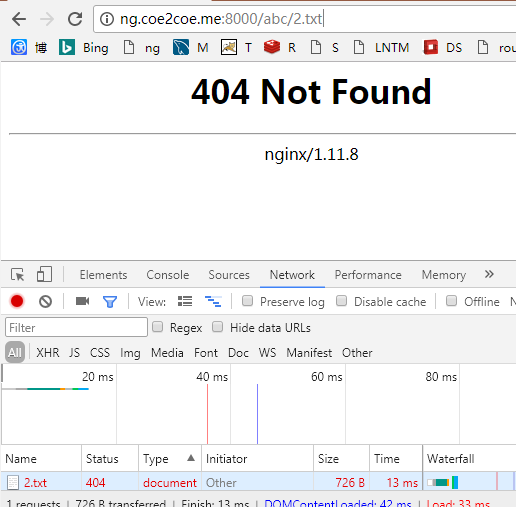Go back with the browser back arrow
The image size is (516, 507).
(19, 19)
